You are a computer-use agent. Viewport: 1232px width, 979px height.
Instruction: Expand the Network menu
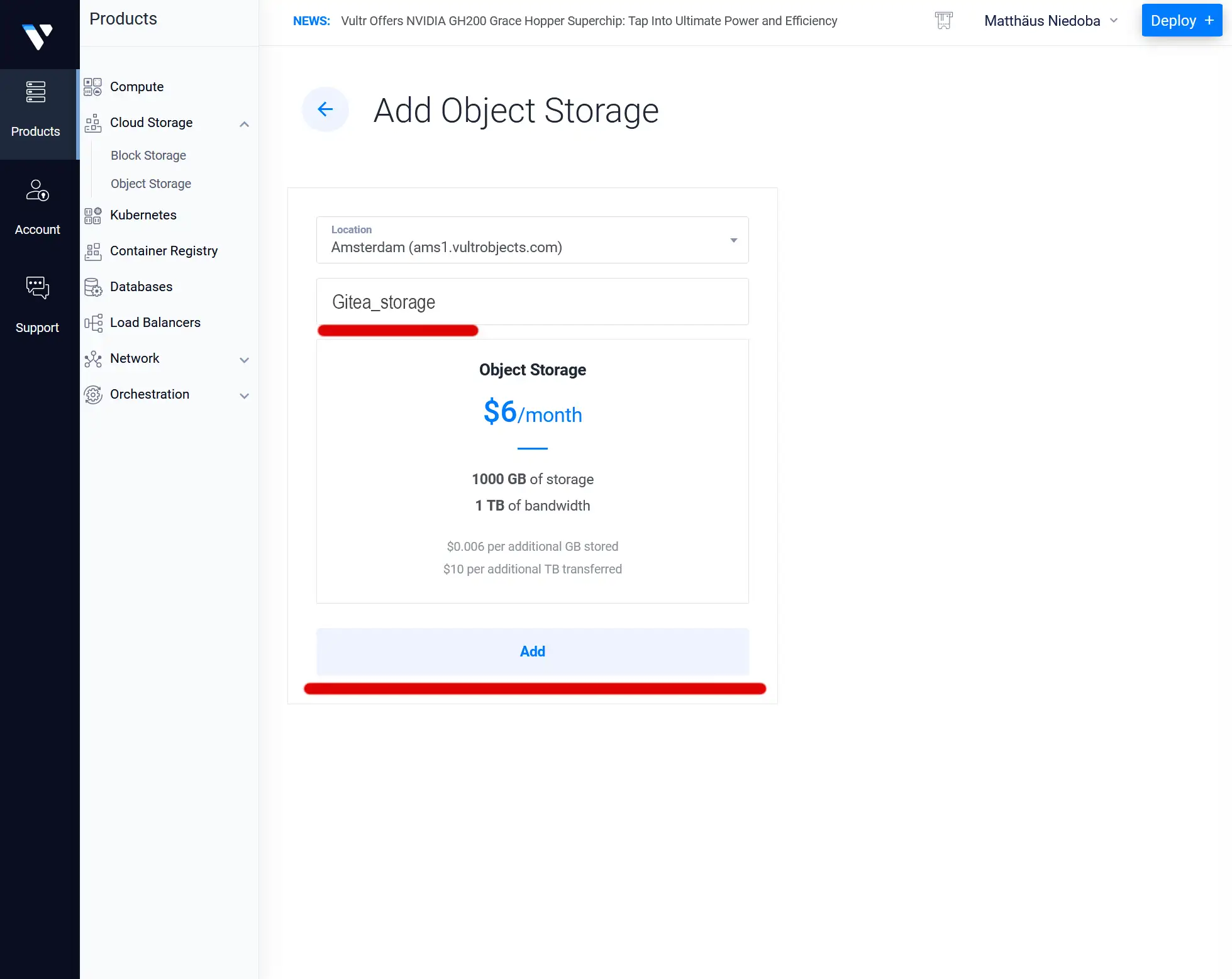pos(245,359)
